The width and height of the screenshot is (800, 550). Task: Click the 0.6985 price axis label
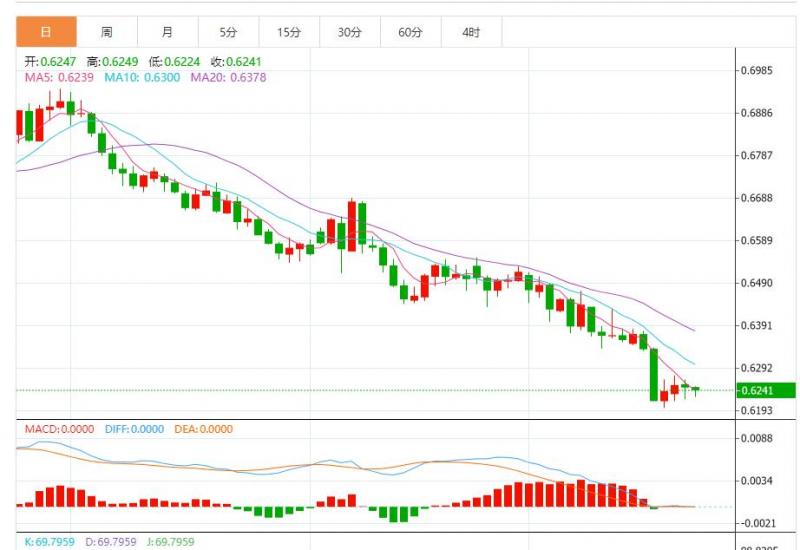757,70
